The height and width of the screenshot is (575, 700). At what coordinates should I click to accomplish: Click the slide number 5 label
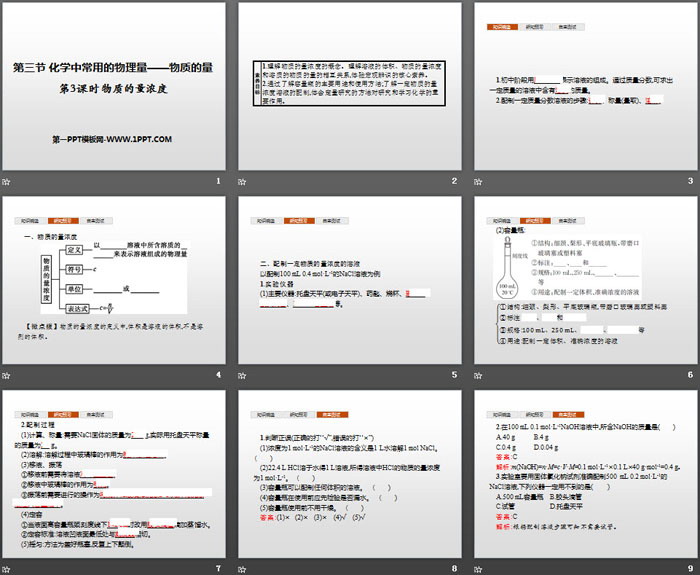(454, 375)
